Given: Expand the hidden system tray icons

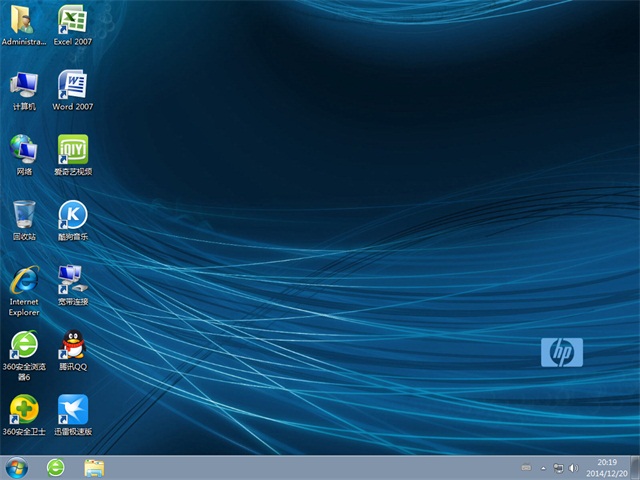Looking at the screenshot, I should 543,467.
